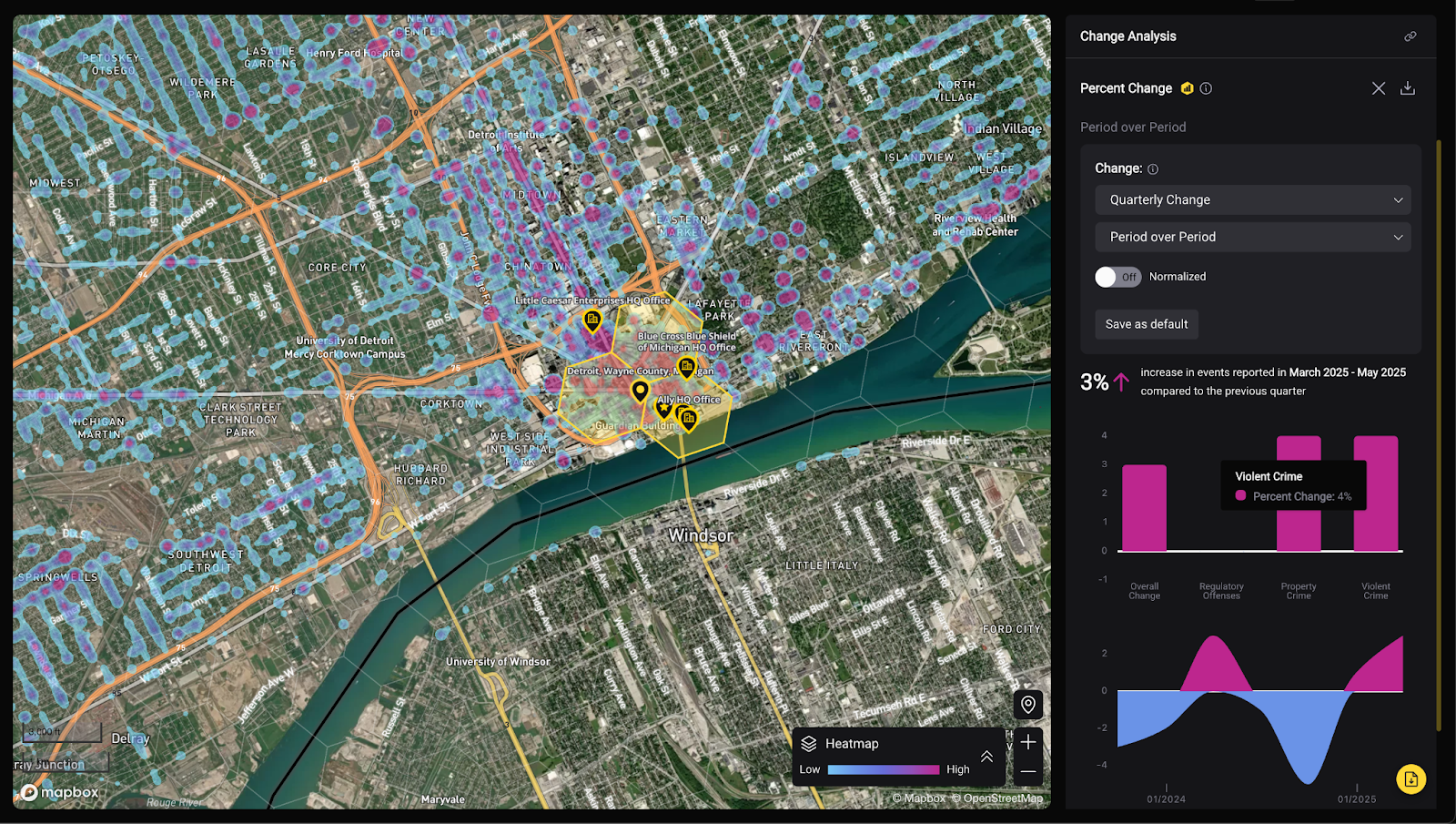Click the 01/2025 timeline tick

[x=1357, y=799]
